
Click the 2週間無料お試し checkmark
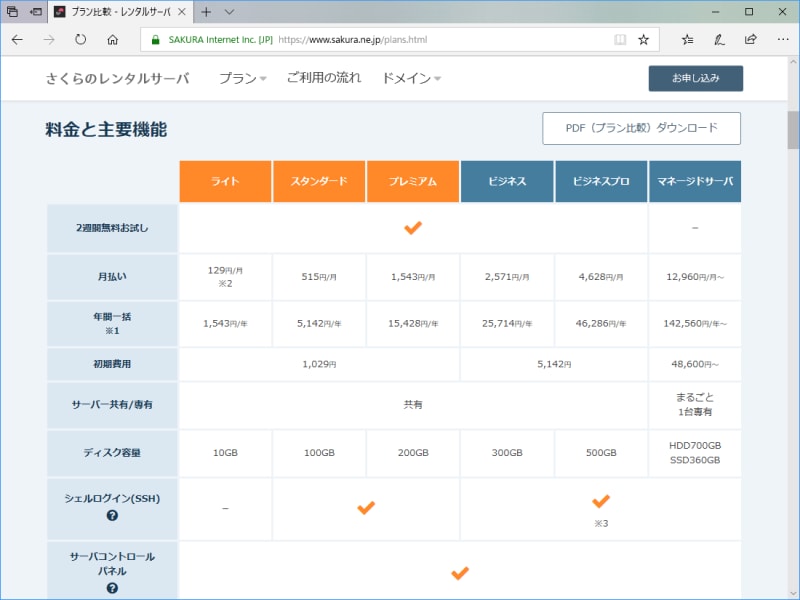click(413, 228)
